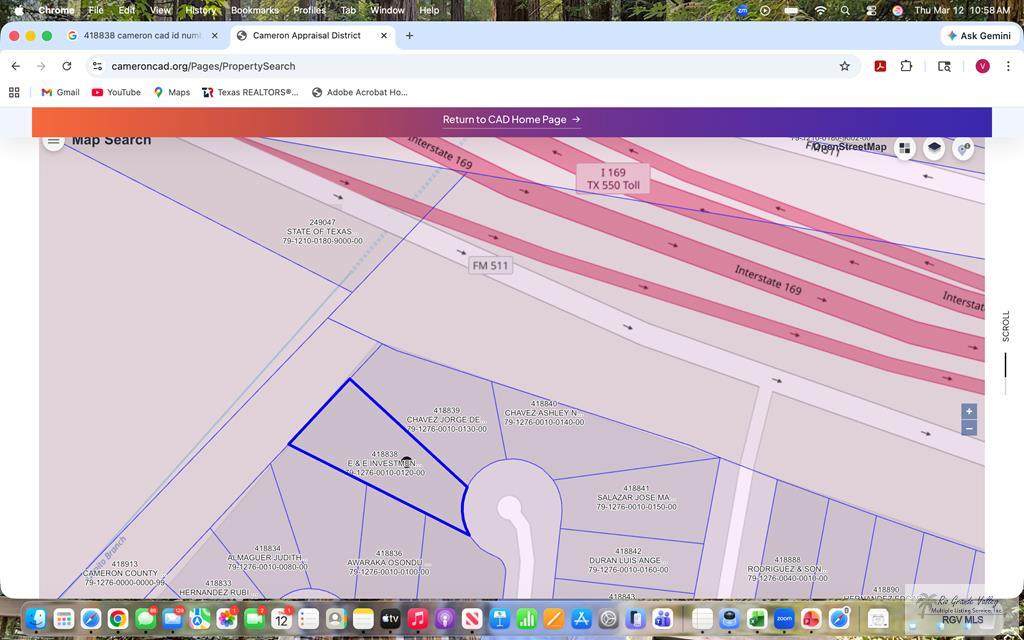The height and width of the screenshot is (640, 1024).
Task: Open the Maps bookmark
Action: 172,92
